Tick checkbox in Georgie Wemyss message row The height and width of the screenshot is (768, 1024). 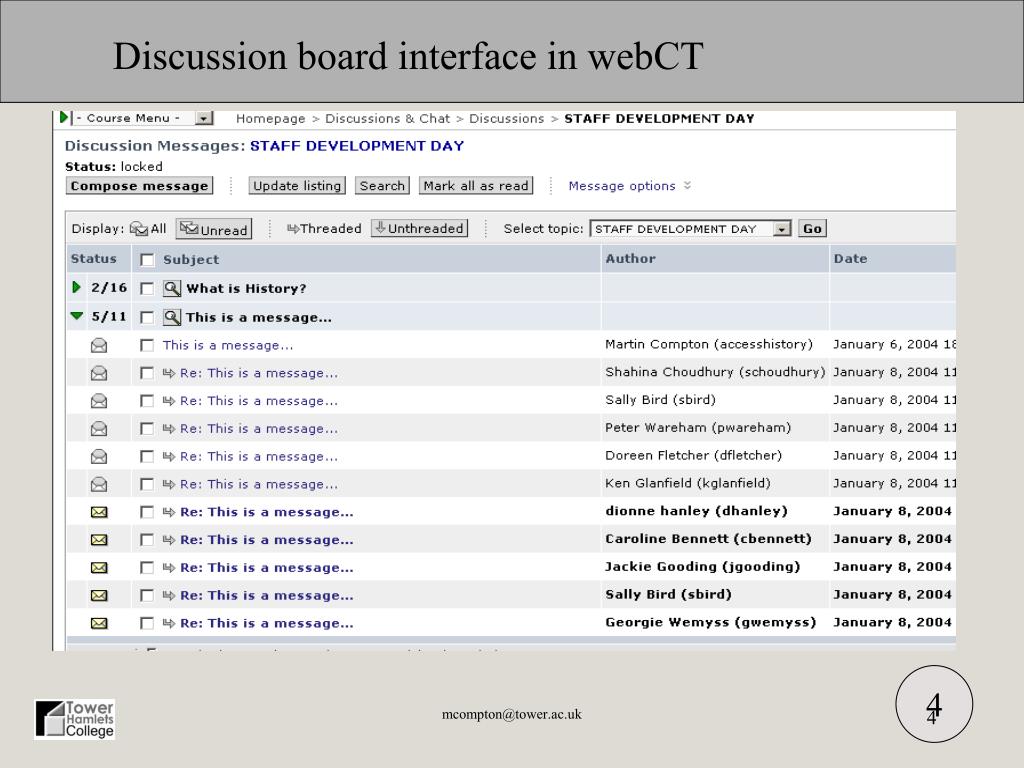point(148,624)
